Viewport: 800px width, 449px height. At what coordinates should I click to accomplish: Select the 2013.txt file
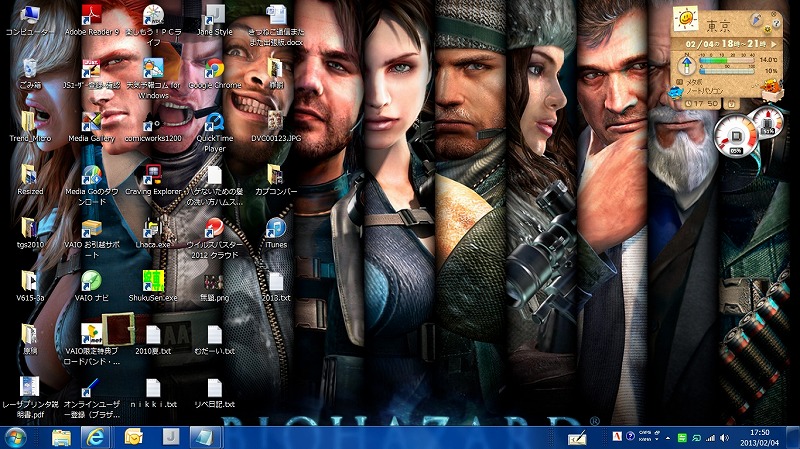(276, 286)
